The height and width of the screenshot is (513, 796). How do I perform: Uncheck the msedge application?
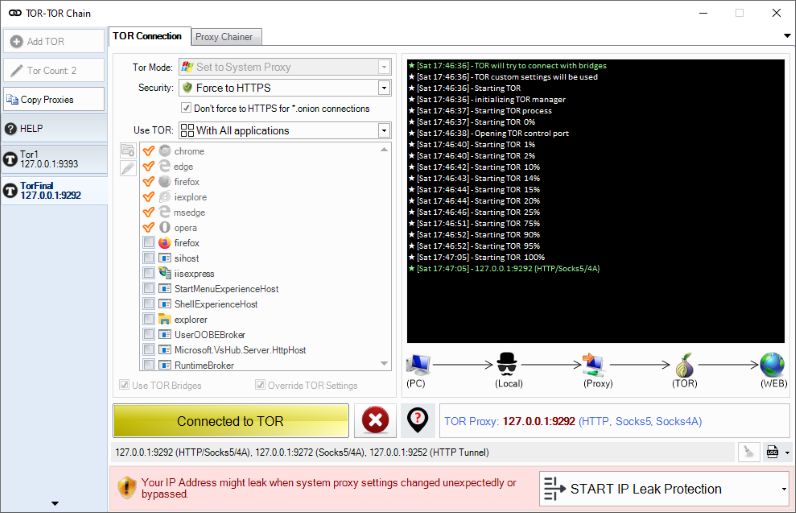coord(149,212)
